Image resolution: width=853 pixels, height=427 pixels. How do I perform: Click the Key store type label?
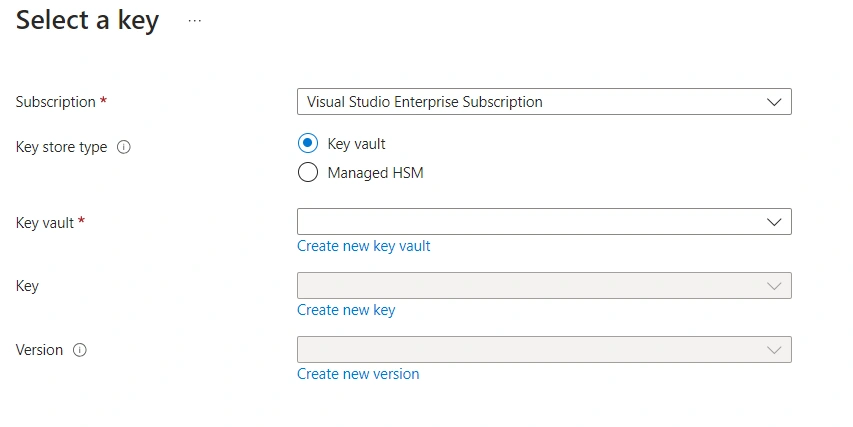61,147
